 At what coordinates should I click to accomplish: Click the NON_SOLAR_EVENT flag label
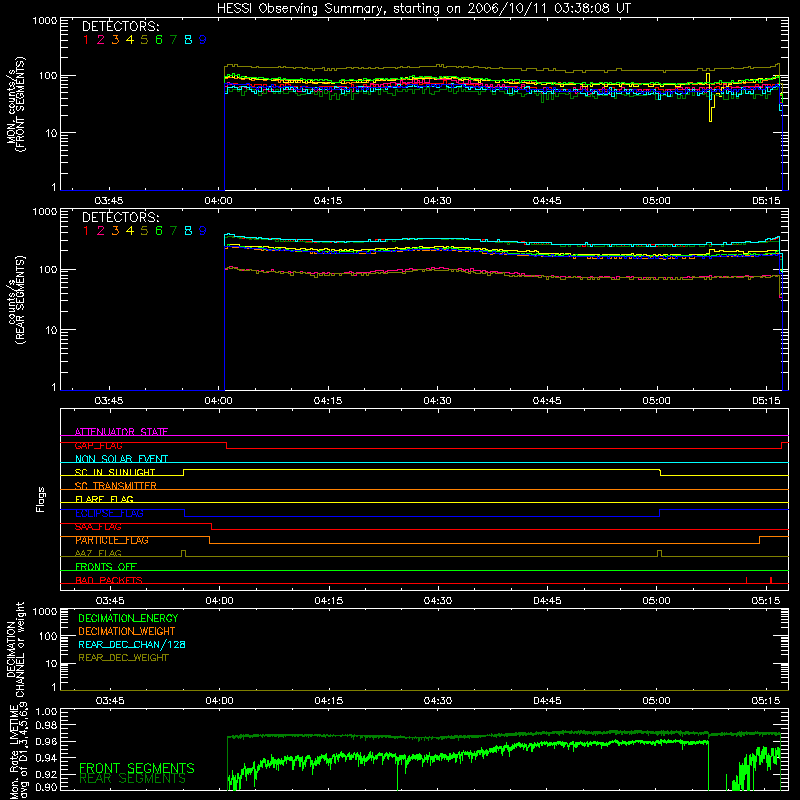click(x=121, y=459)
